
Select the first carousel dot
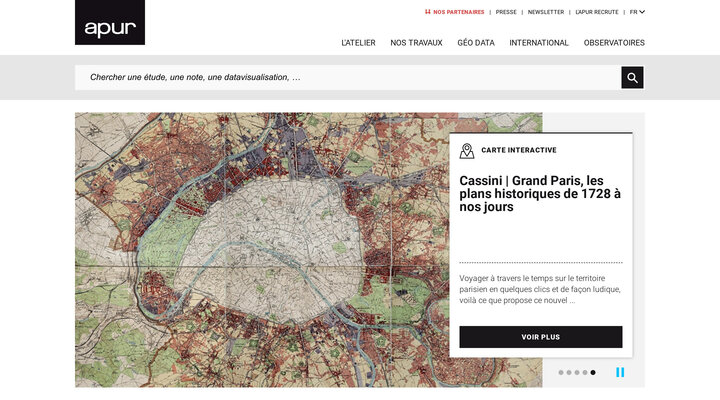click(561, 372)
